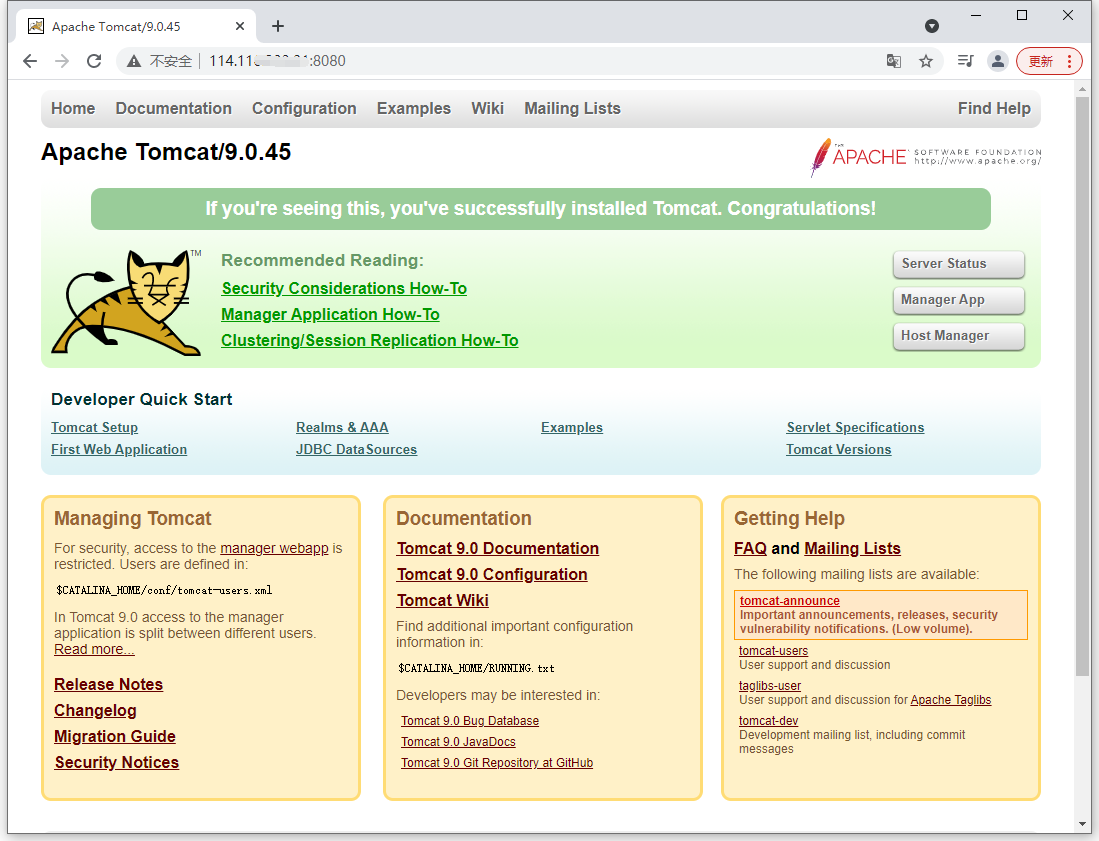The height and width of the screenshot is (841, 1099).
Task: Click the not-secure warning icon
Action: (x=134, y=62)
